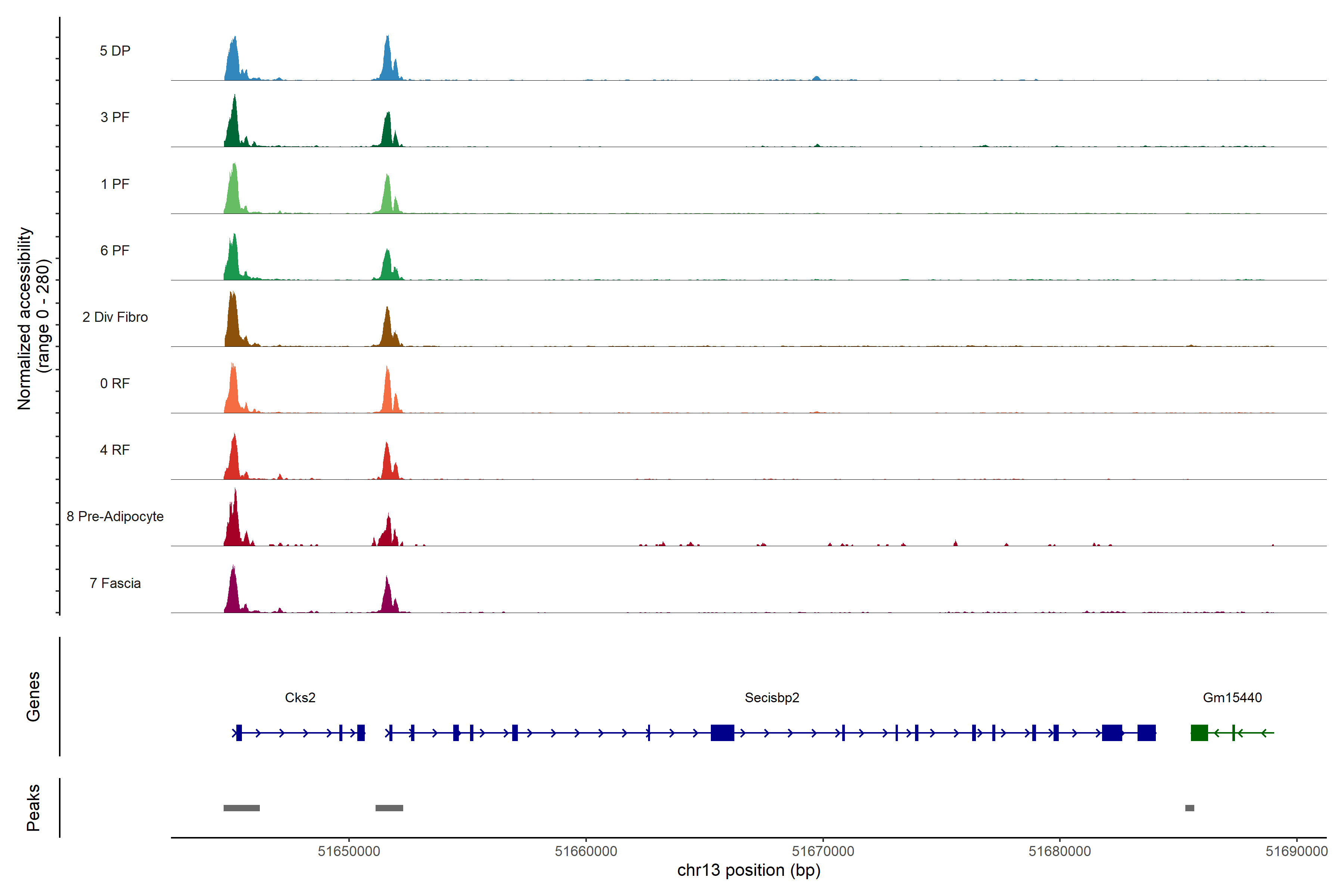Click the 3 PF track label
The height and width of the screenshot is (896, 1344).
pos(115,117)
